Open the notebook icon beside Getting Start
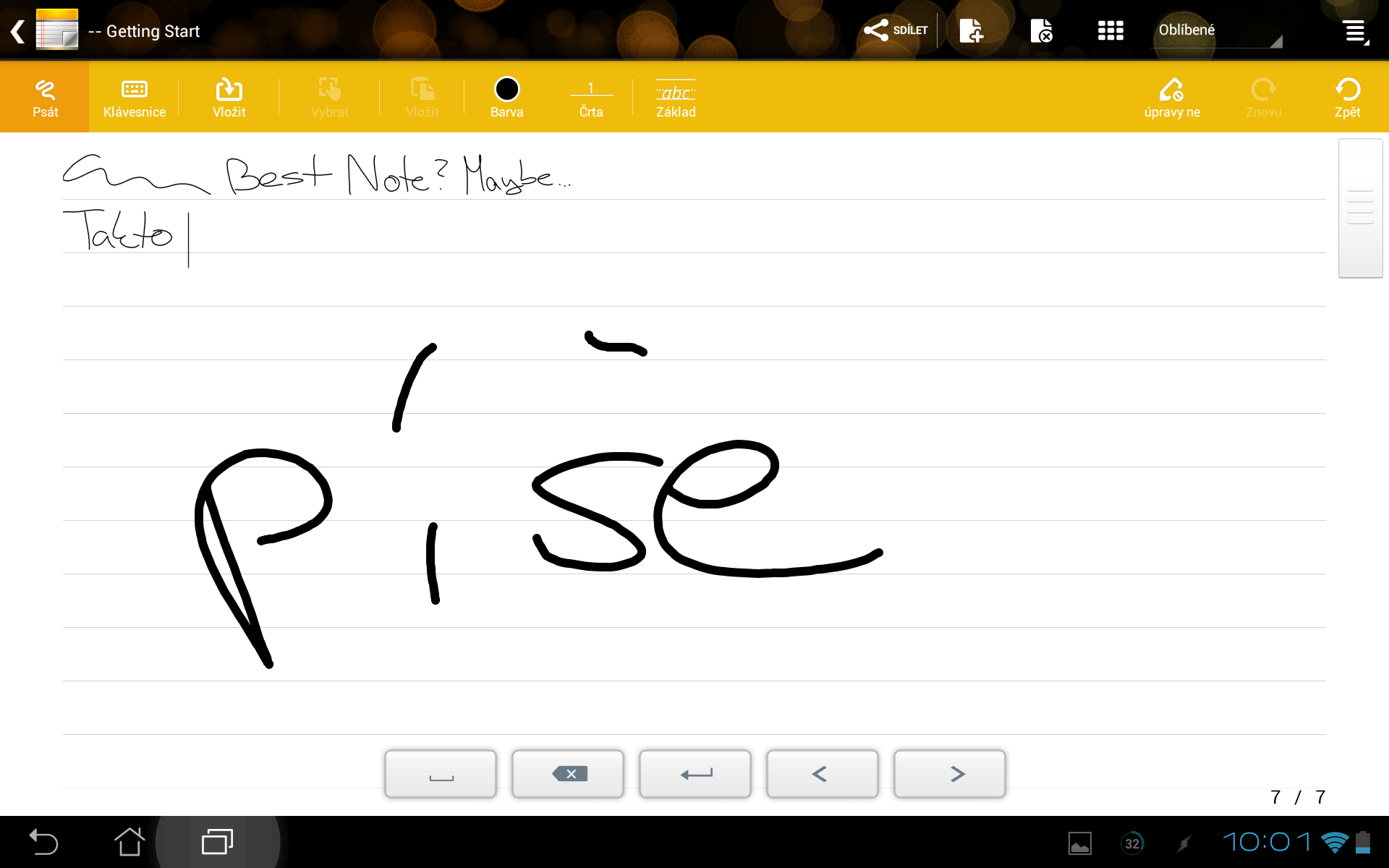The width and height of the screenshot is (1389, 868). [56, 30]
